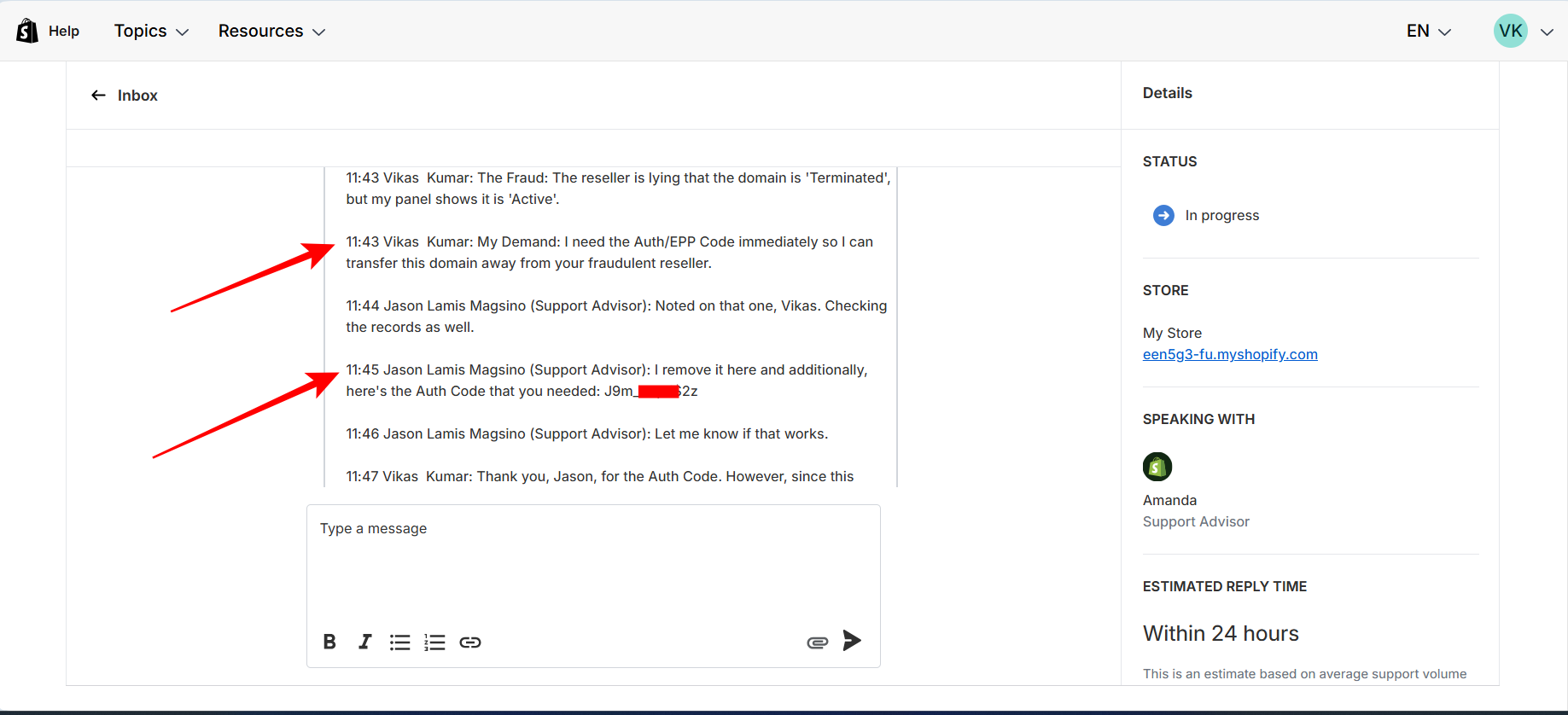The width and height of the screenshot is (1568, 715).
Task: Click the 'SPEAKING WITH' heading
Action: tap(1198, 419)
